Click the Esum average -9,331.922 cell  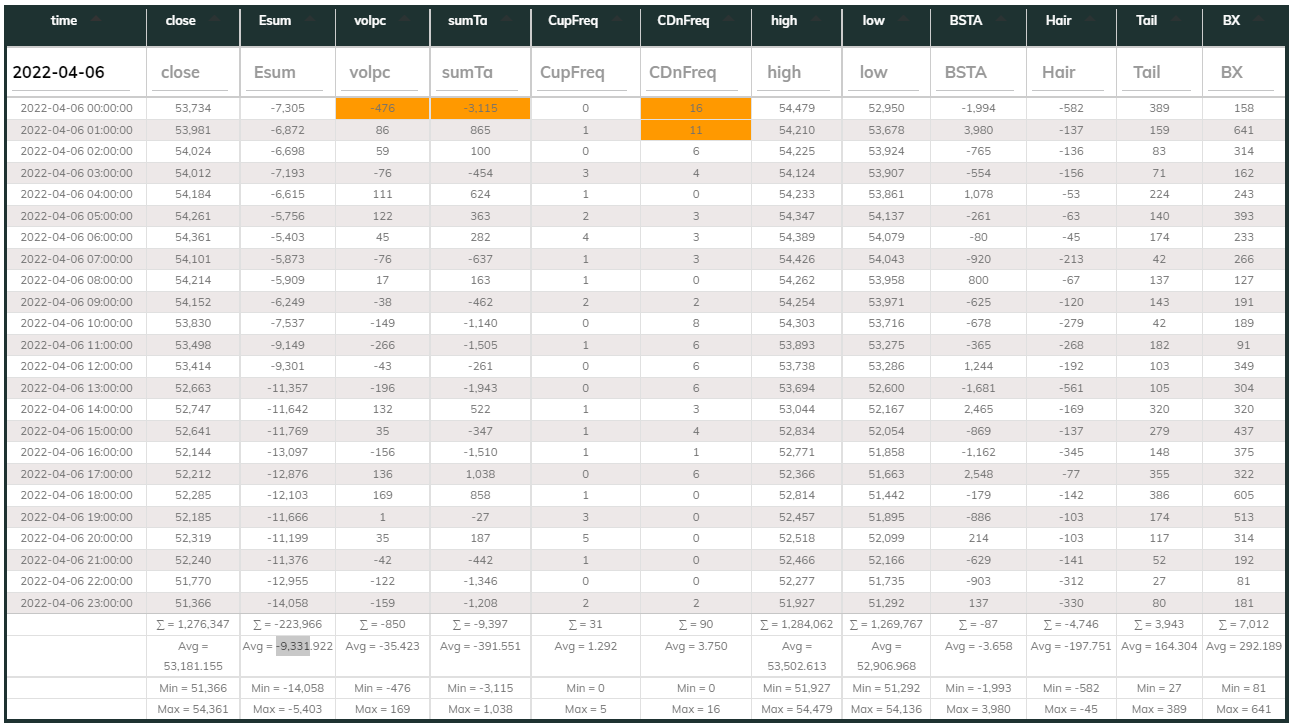click(287, 646)
